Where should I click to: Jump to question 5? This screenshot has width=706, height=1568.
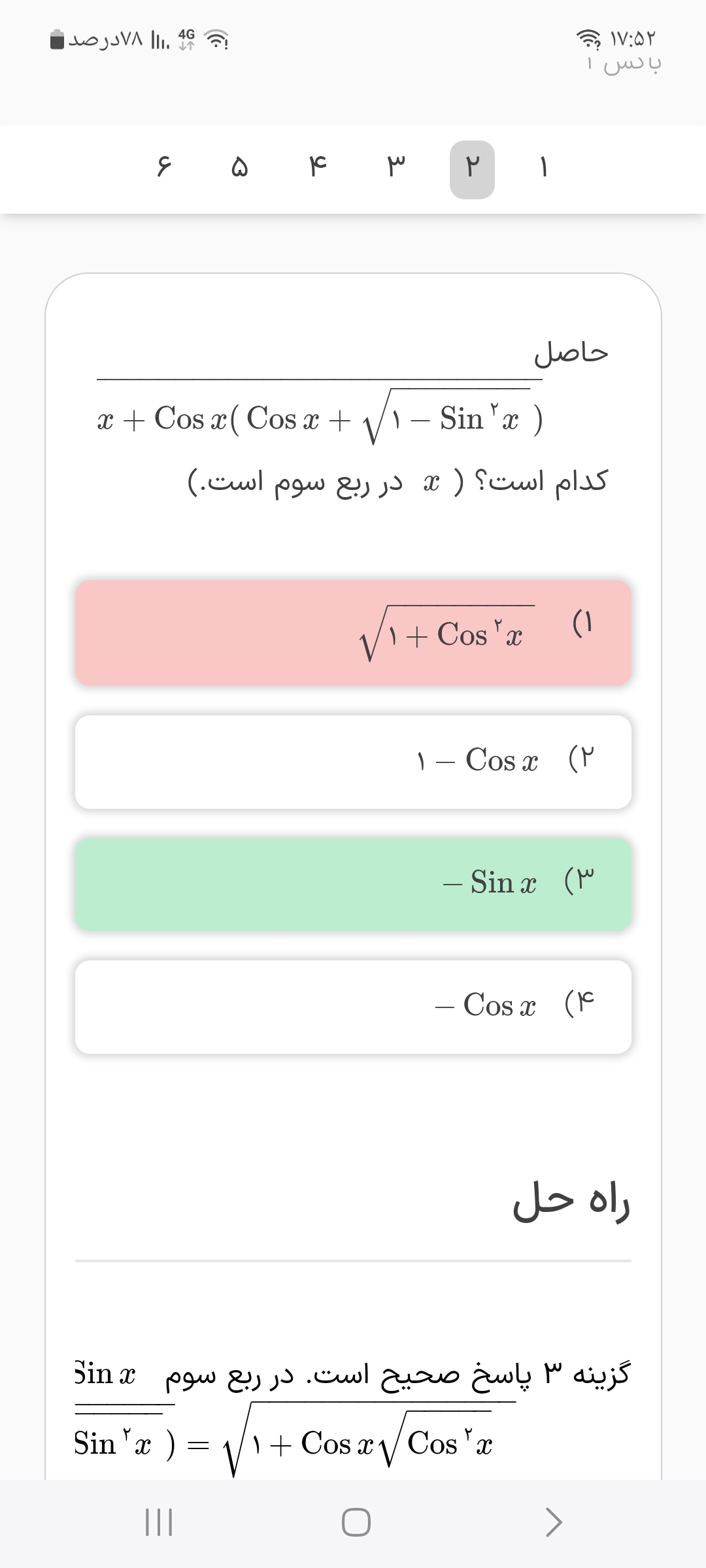240,169
